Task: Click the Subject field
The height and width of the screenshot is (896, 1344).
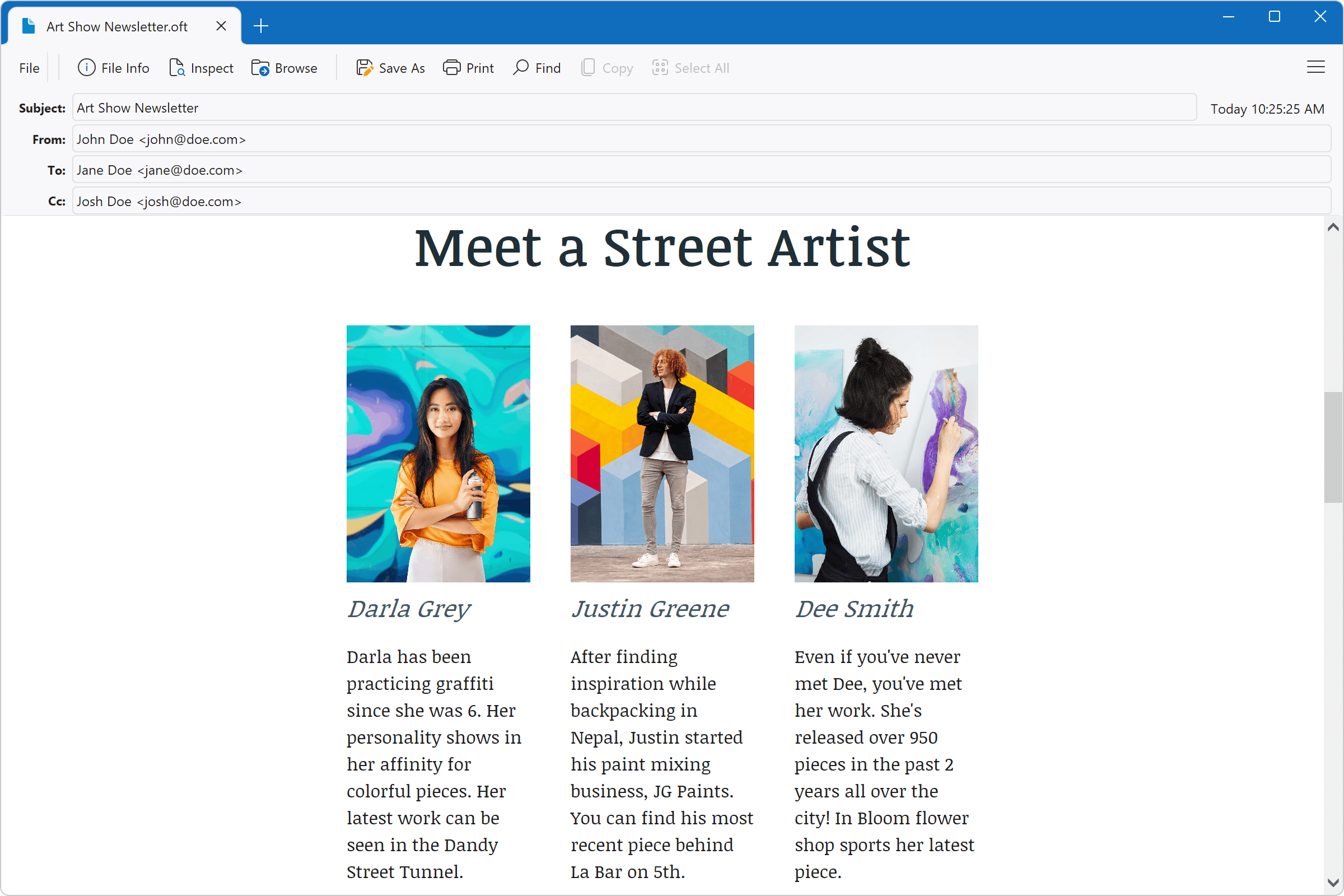Action: (x=634, y=108)
